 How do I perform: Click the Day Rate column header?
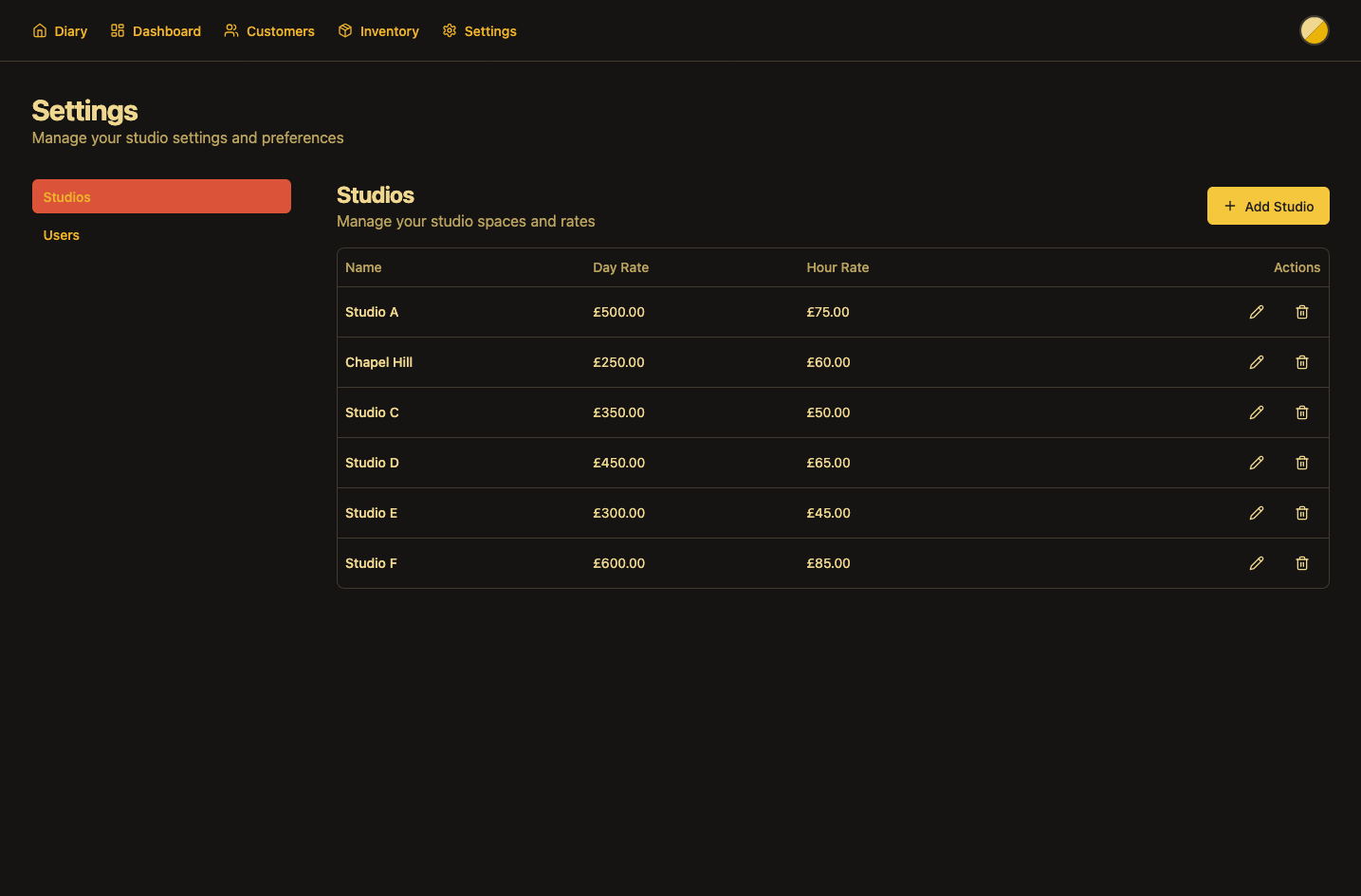620,267
